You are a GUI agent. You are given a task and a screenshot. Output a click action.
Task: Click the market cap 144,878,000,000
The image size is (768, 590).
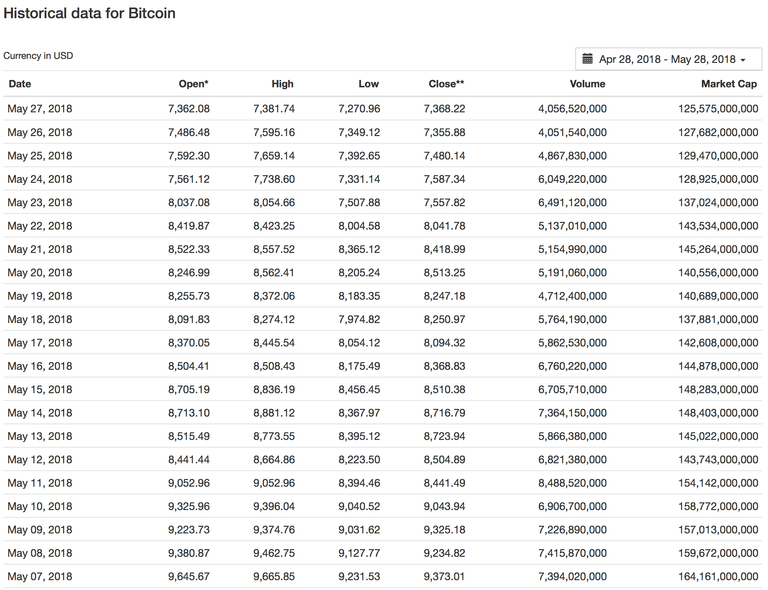pyautogui.click(x=719, y=366)
